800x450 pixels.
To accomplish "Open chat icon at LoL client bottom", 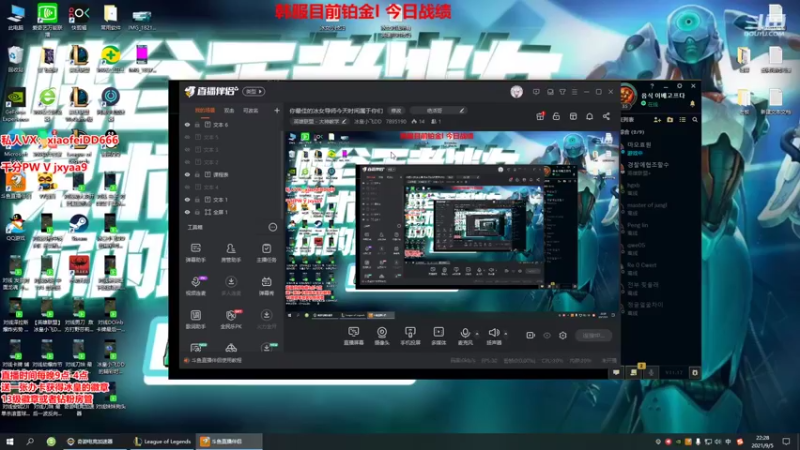I will (x=616, y=372).
